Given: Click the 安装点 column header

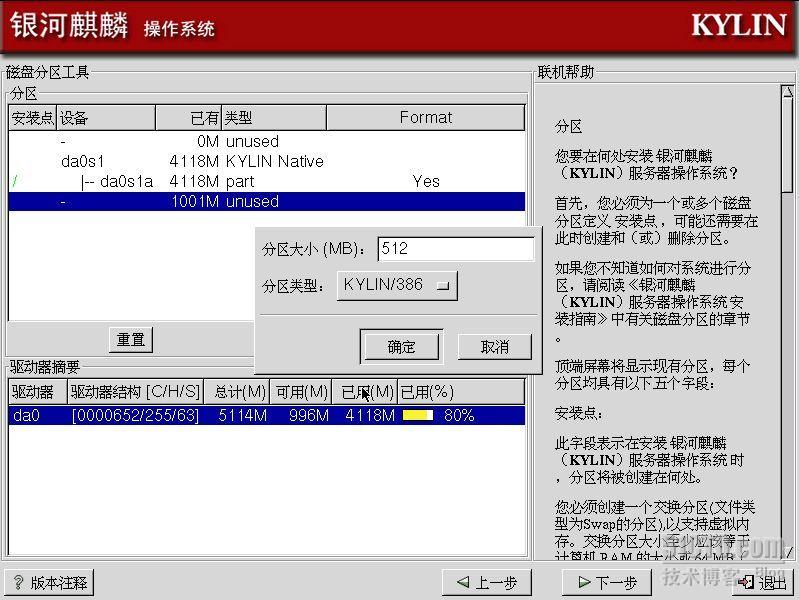Looking at the screenshot, I should [32, 118].
